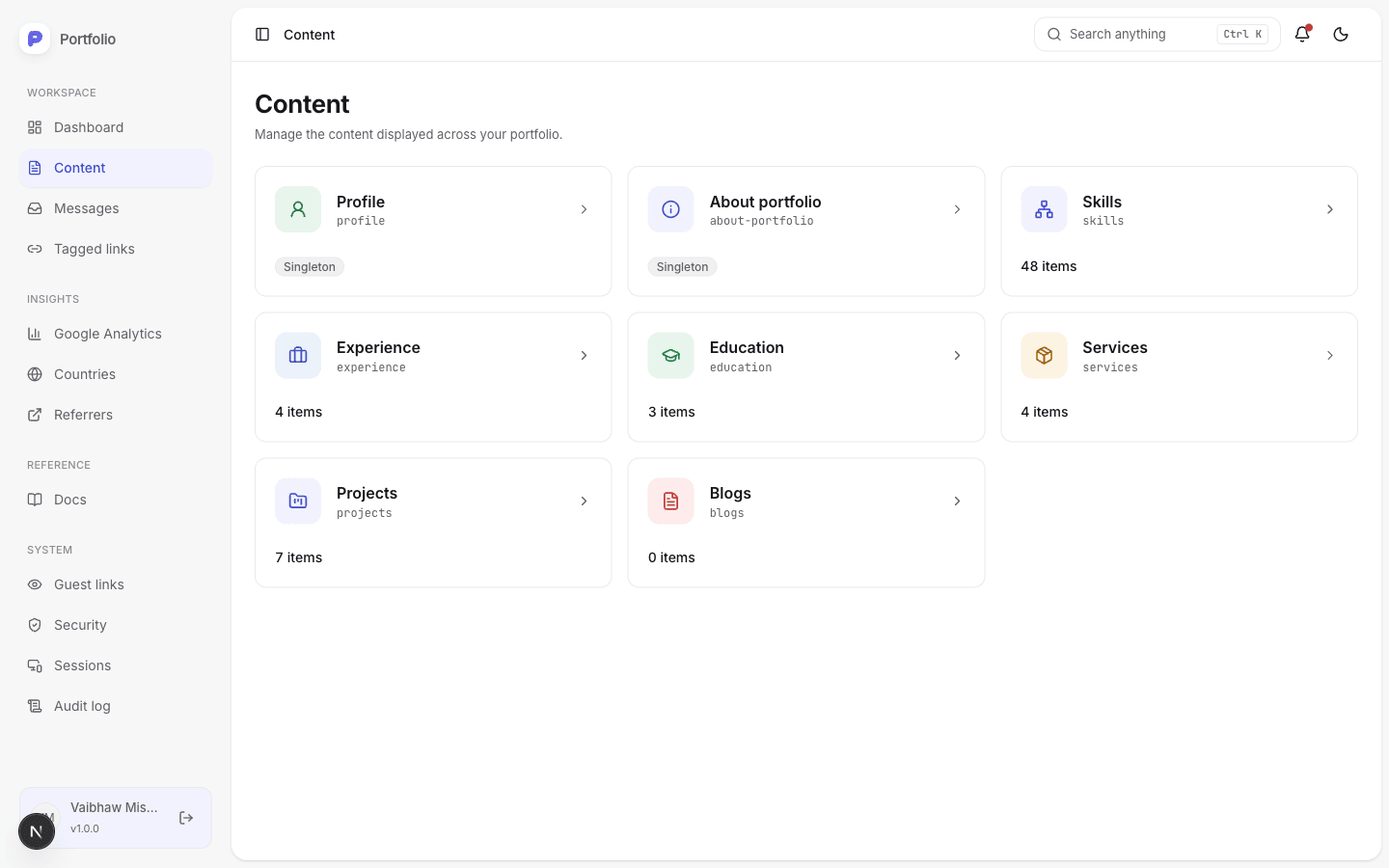The height and width of the screenshot is (868, 1389).
Task: Open Security settings
Action: click(x=116, y=625)
